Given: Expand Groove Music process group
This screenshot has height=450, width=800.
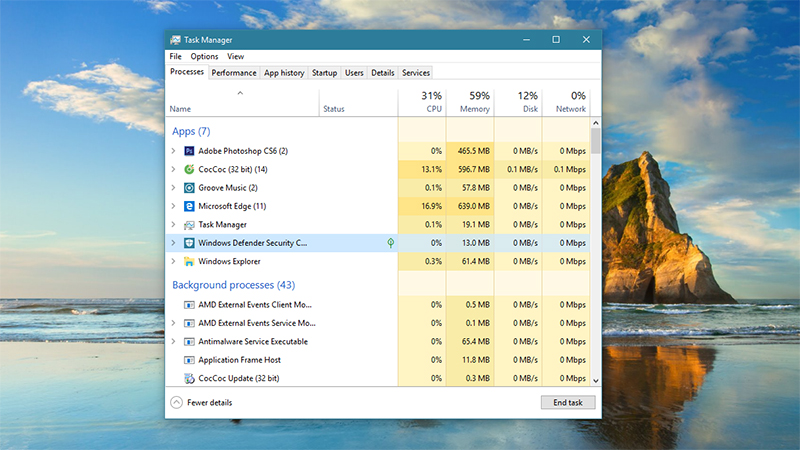Looking at the screenshot, I should tap(173, 188).
